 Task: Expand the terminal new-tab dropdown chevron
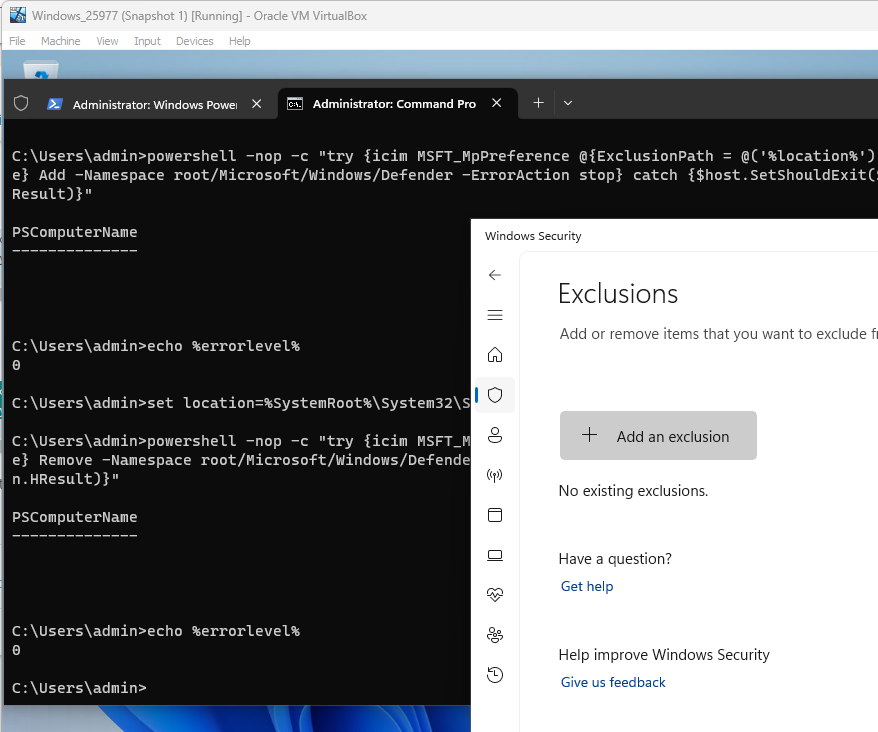[568, 103]
